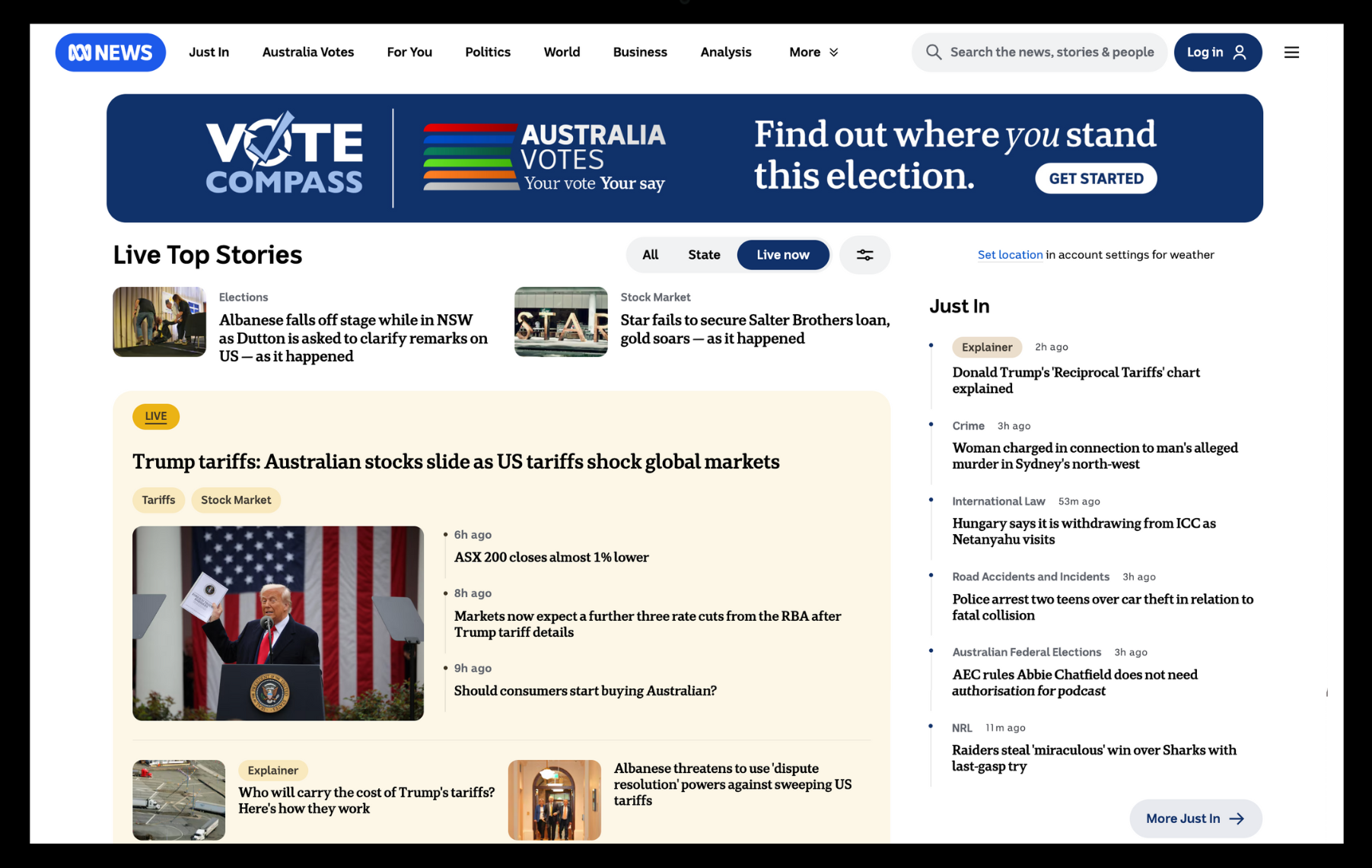Click the NRL topic label
The width and height of the screenshot is (1372, 868).
click(x=962, y=728)
